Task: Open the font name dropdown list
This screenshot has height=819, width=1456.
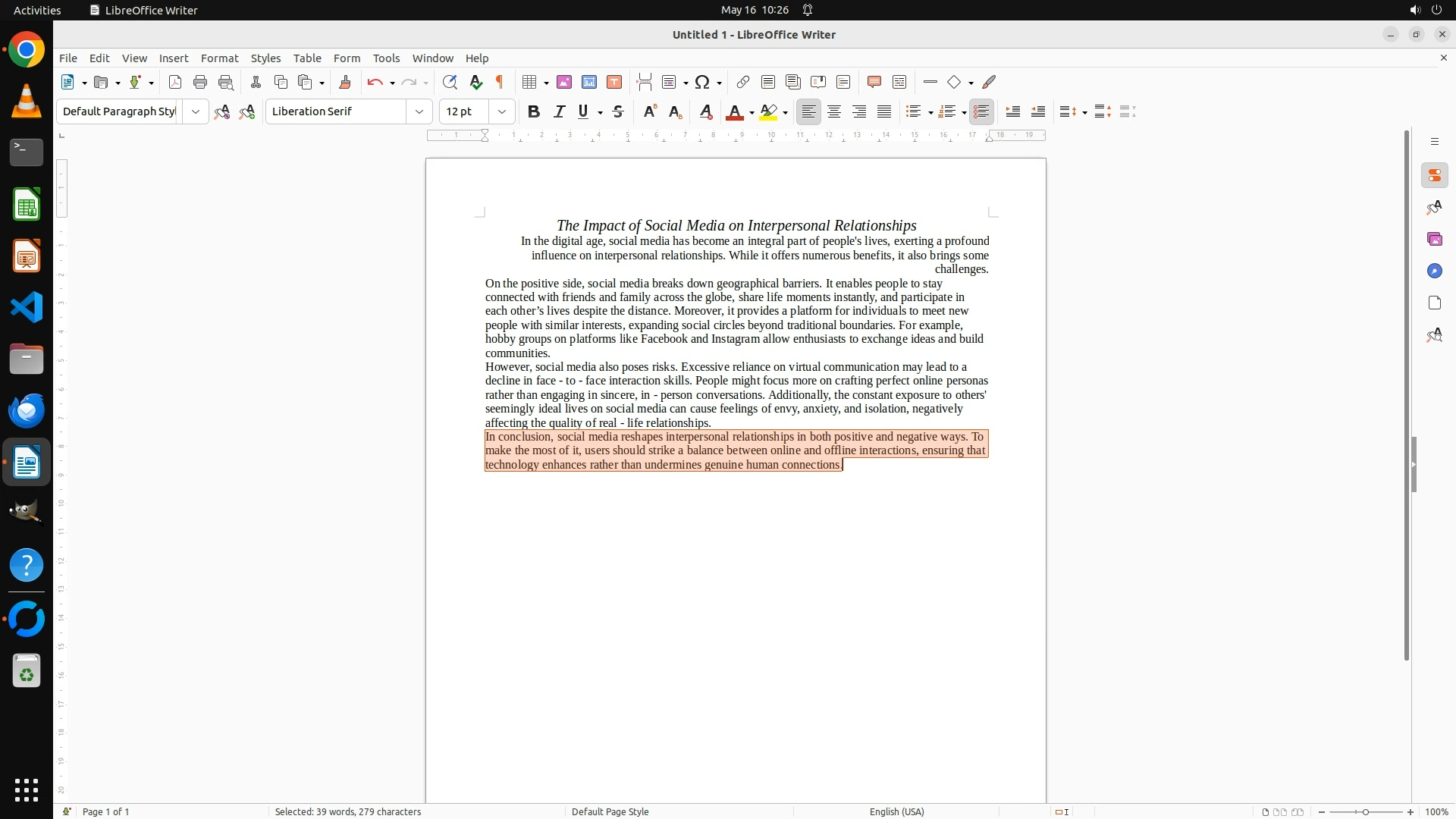Action: [419, 111]
